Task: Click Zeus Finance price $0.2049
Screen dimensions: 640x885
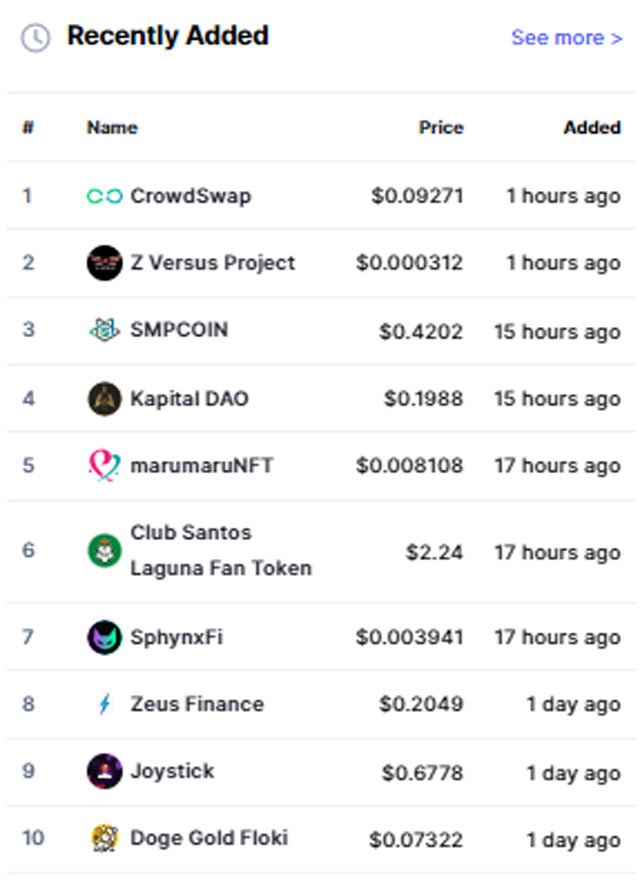Action: (x=421, y=704)
